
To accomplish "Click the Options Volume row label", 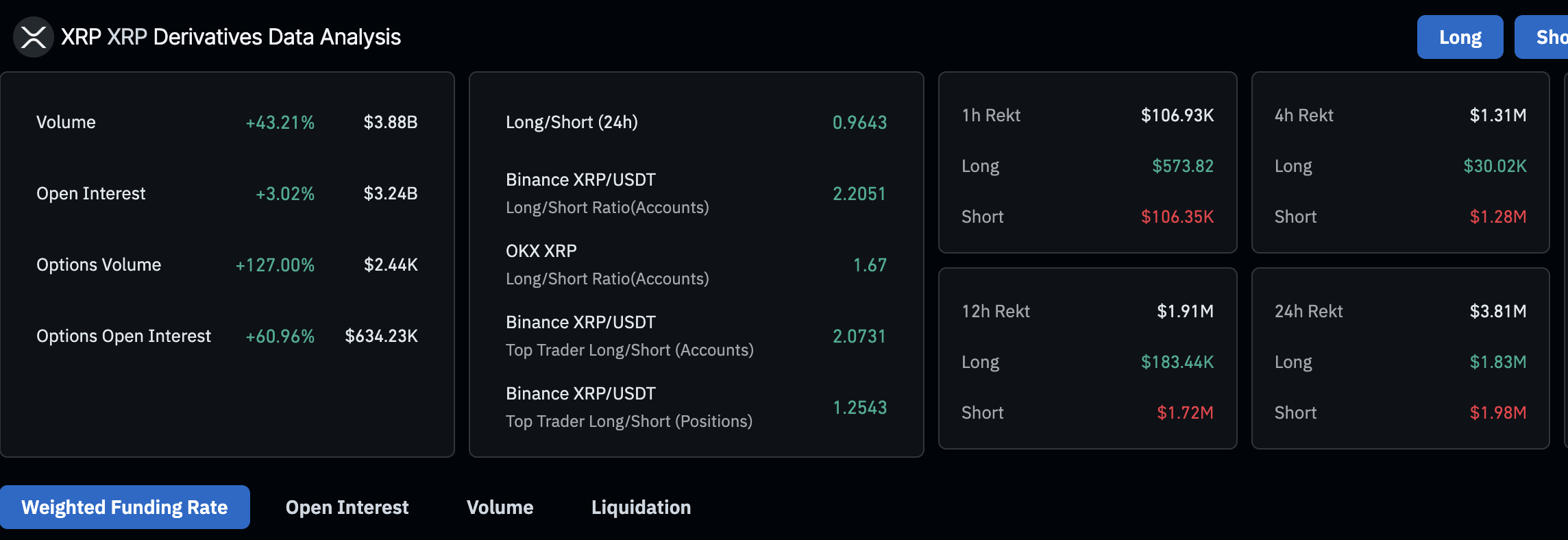I will (99, 265).
